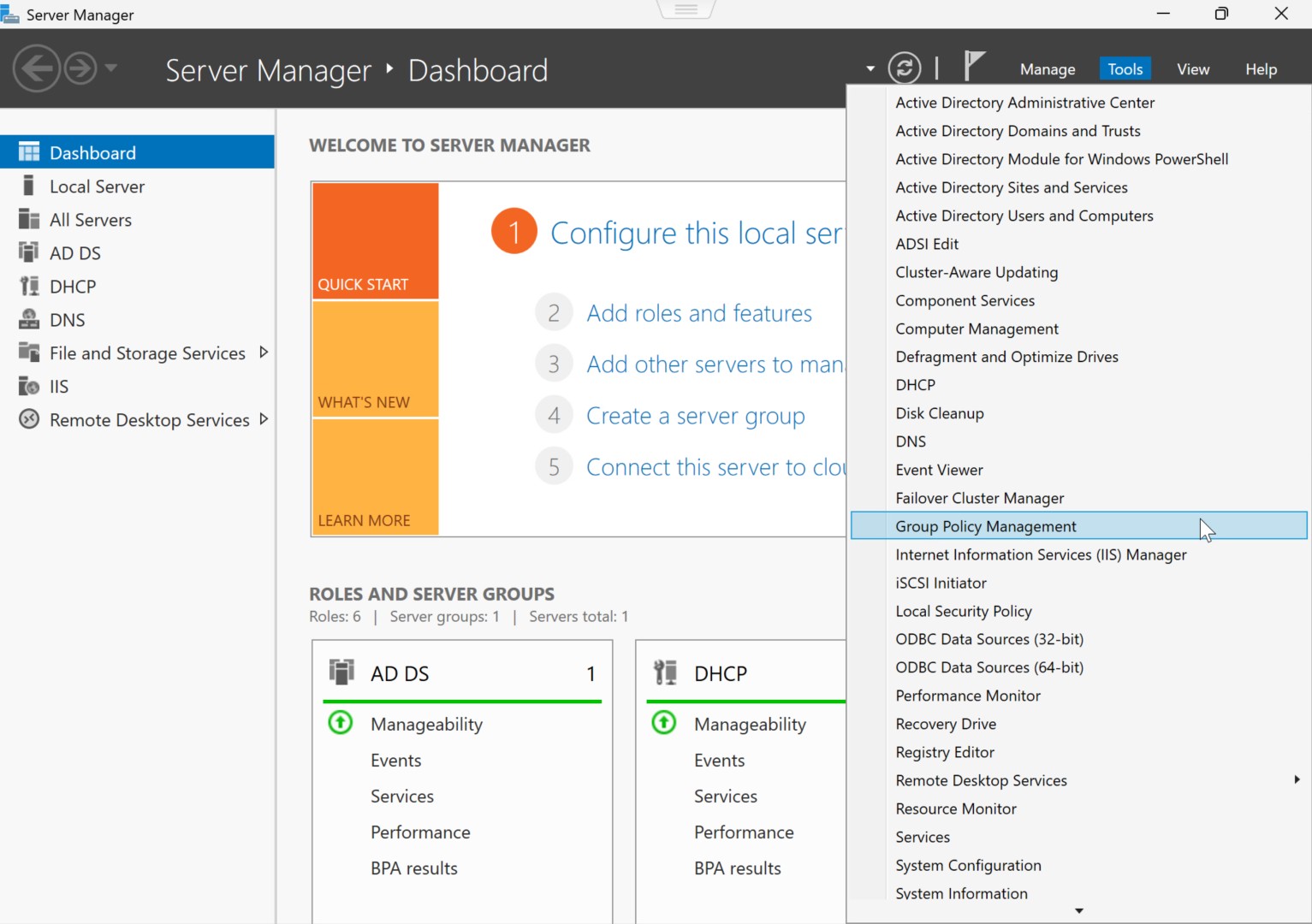Select the WHAT'S NEW tile
The width and height of the screenshot is (1312, 924).
pos(376,359)
